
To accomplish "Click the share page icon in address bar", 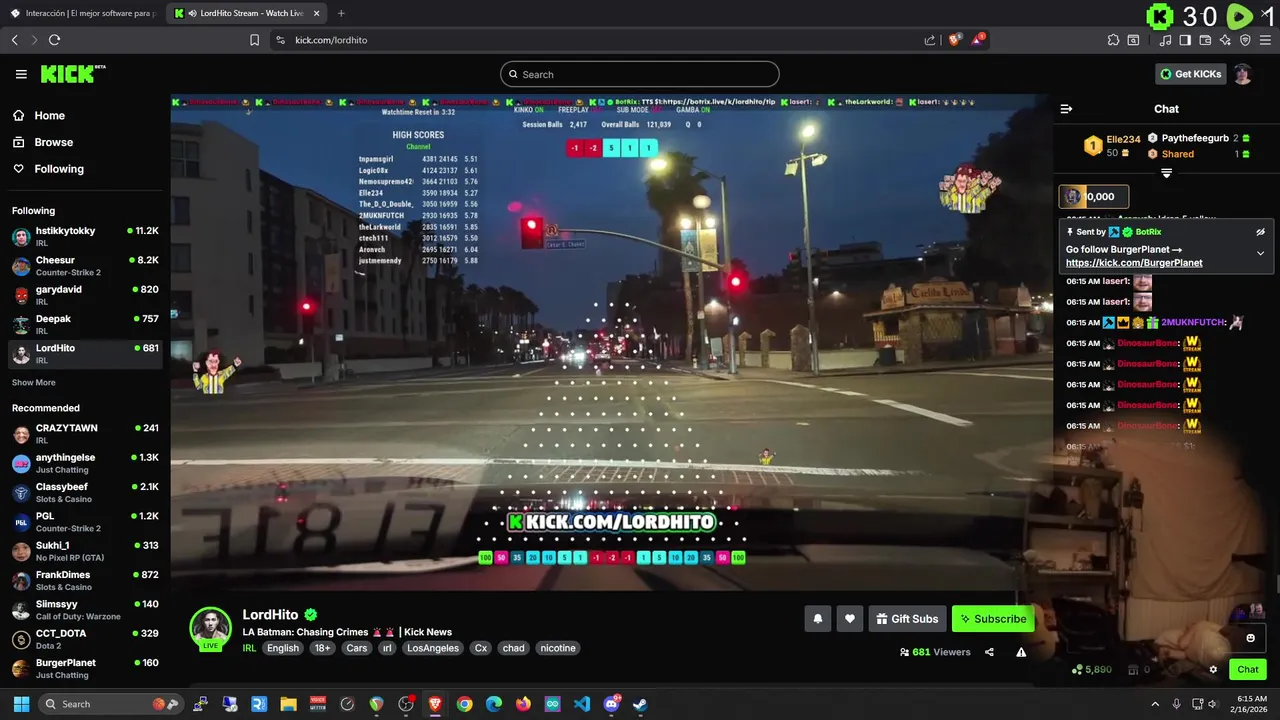I will [x=930, y=40].
